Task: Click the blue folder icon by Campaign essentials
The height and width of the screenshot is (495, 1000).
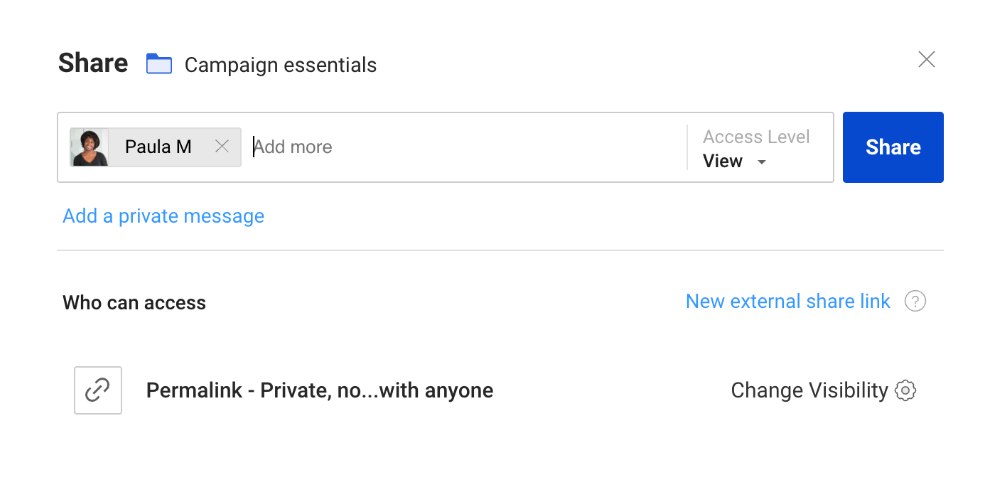Action: (x=159, y=64)
